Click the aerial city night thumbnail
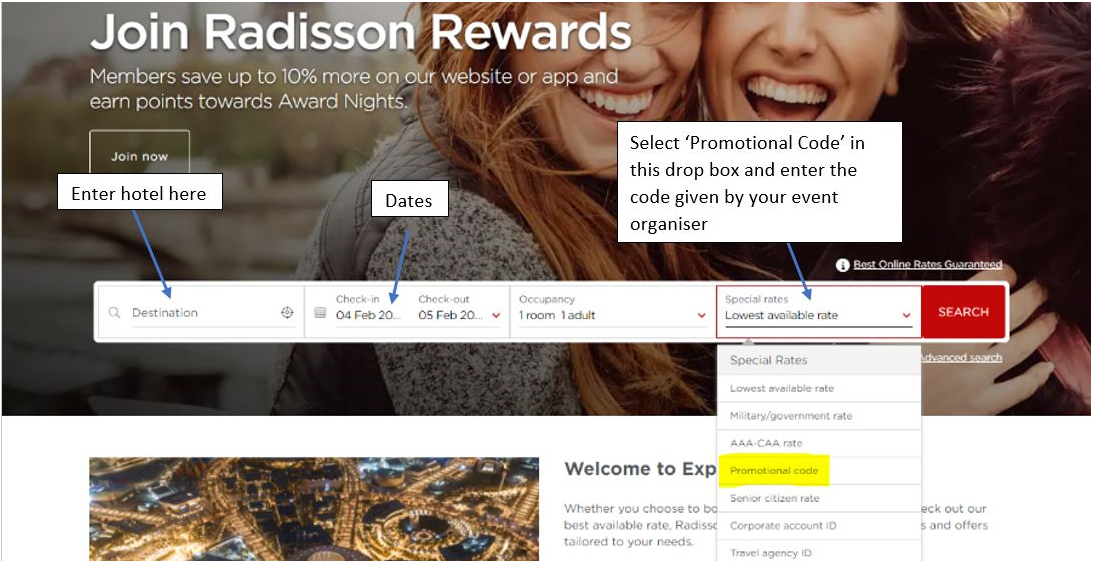 [x=314, y=509]
